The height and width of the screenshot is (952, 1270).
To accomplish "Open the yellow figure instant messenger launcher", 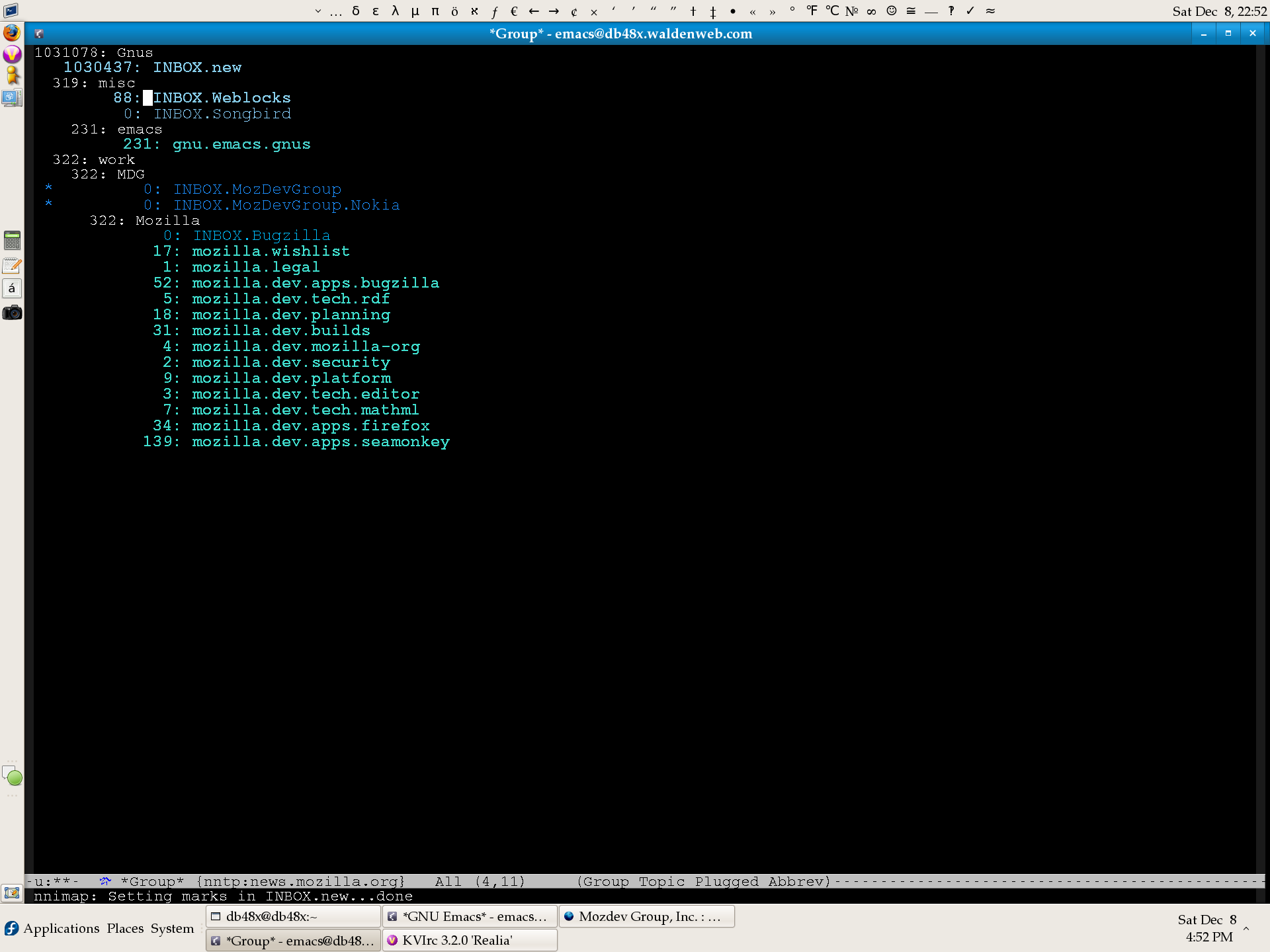I will click(x=12, y=75).
